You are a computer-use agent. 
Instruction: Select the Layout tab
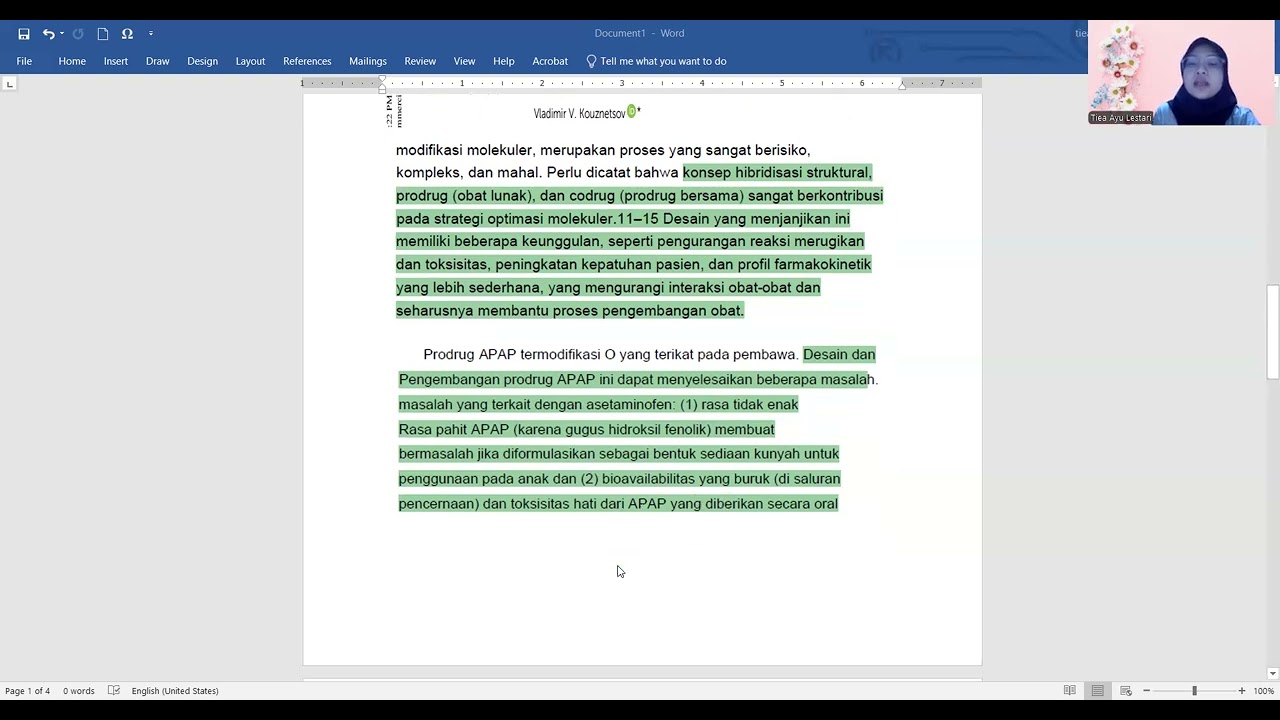click(250, 61)
